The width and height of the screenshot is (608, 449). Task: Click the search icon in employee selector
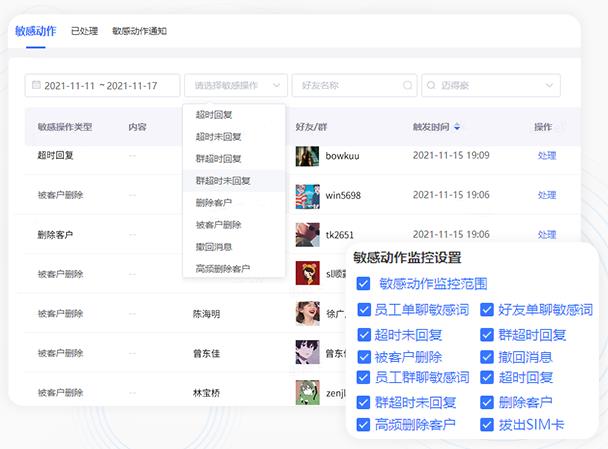(x=431, y=85)
